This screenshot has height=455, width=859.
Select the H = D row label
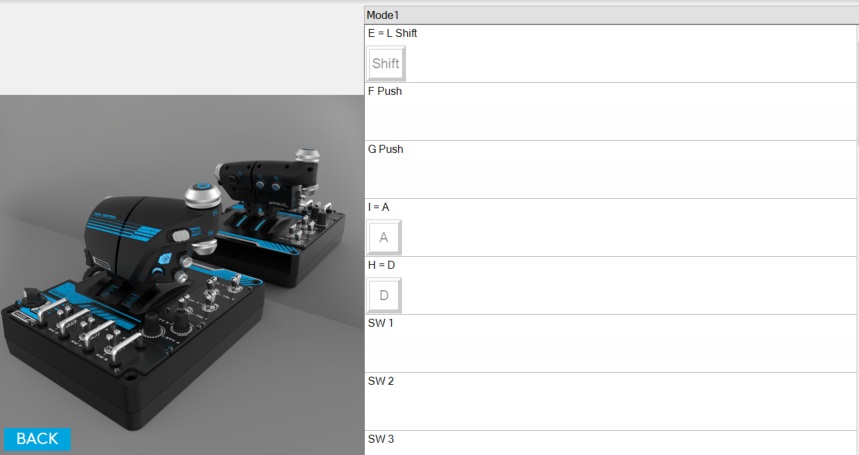click(381, 265)
